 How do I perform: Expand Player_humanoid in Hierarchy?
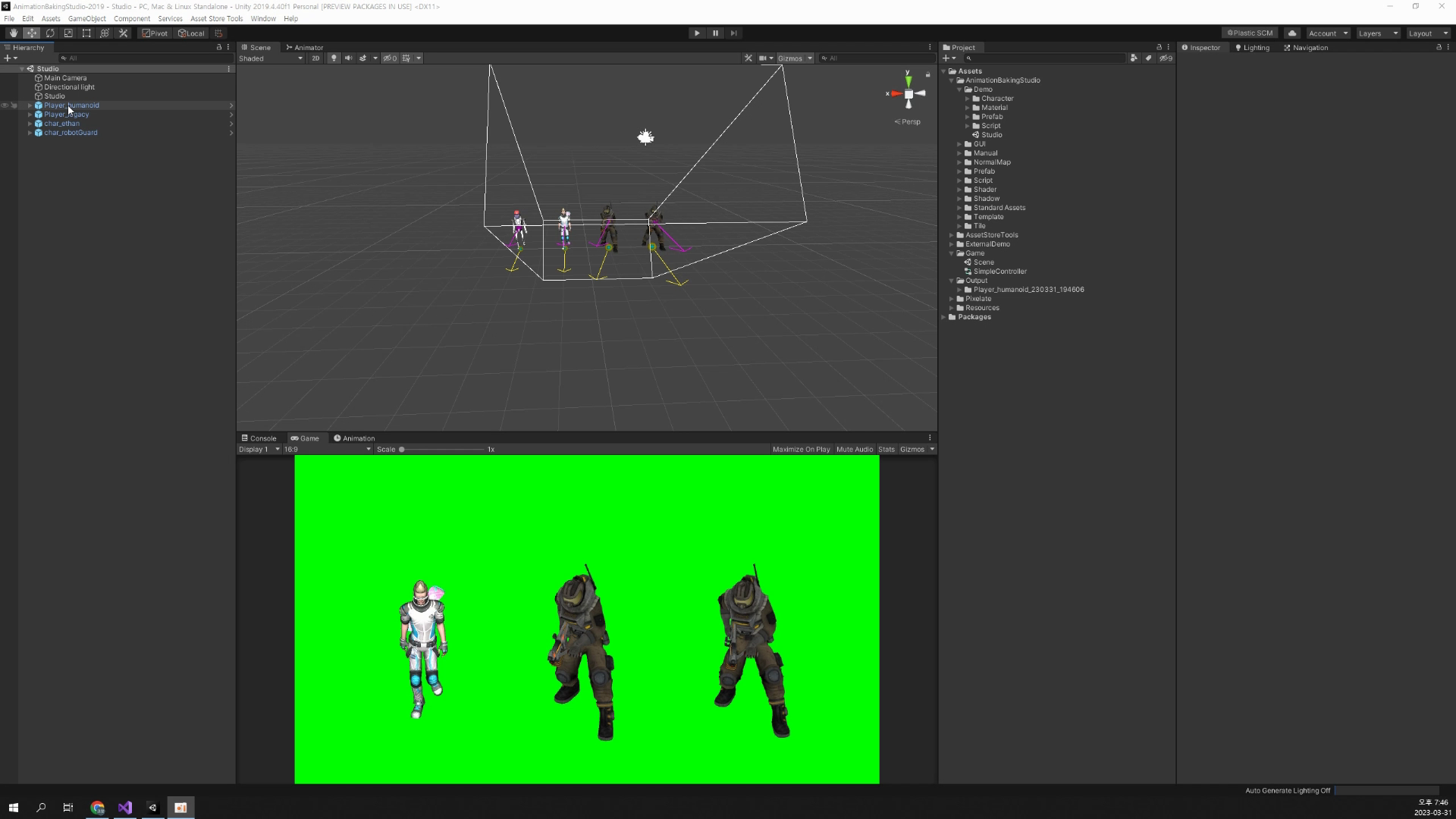[30, 105]
